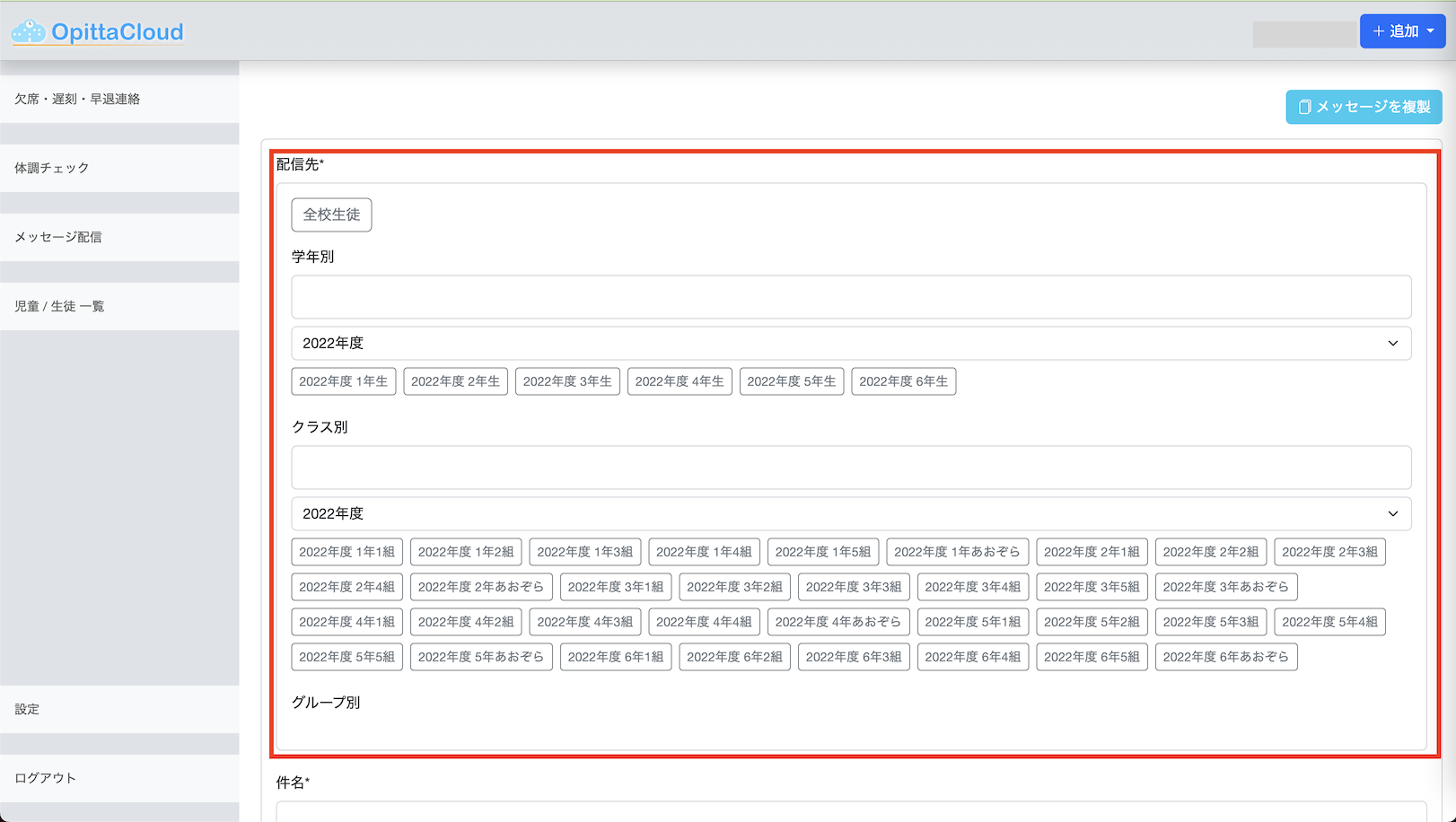Select class 2022年度 1年あおぞら
This screenshot has width=1456, height=822.
click(x=958, y=552)
